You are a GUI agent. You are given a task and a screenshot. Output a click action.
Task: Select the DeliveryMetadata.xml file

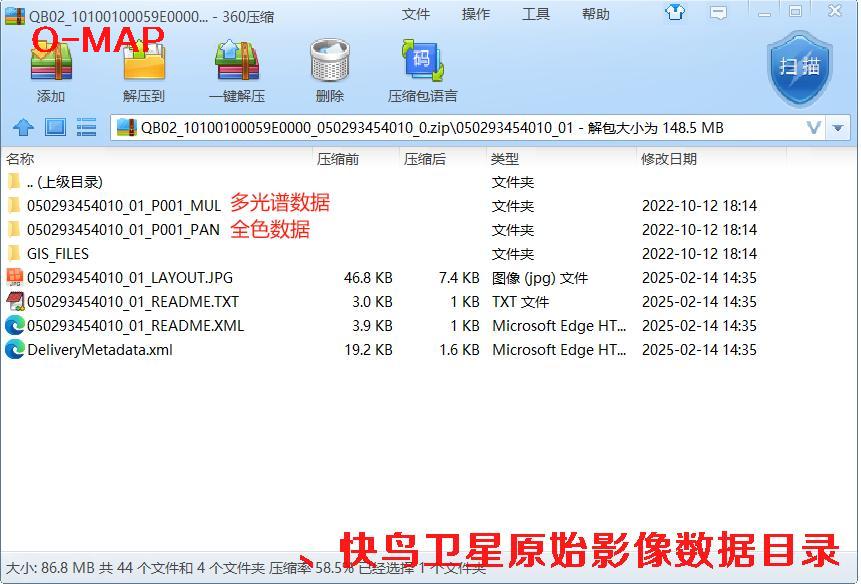(x=99, y=350)
